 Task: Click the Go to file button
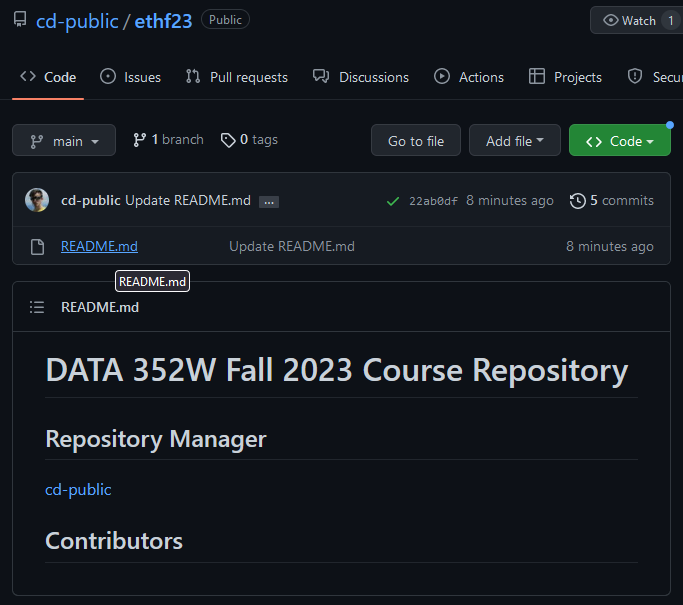415,141
